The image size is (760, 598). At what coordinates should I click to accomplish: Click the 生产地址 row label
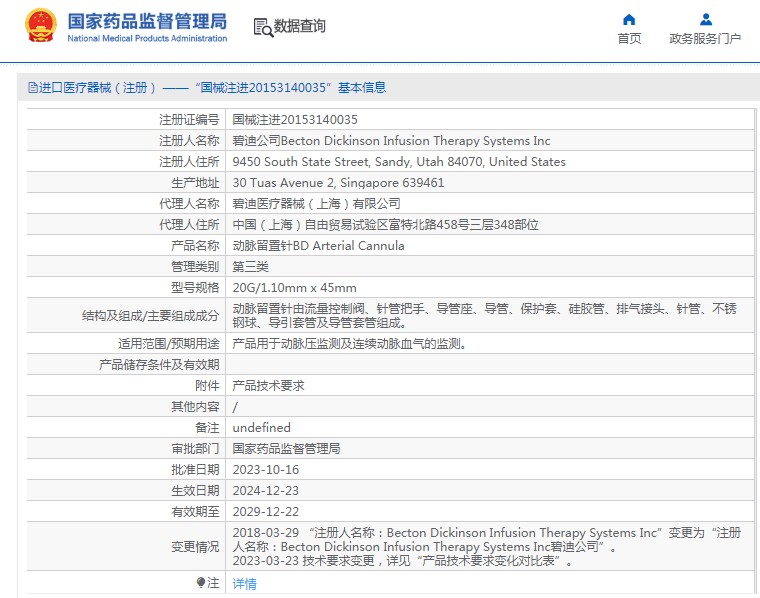coord(195,183)
